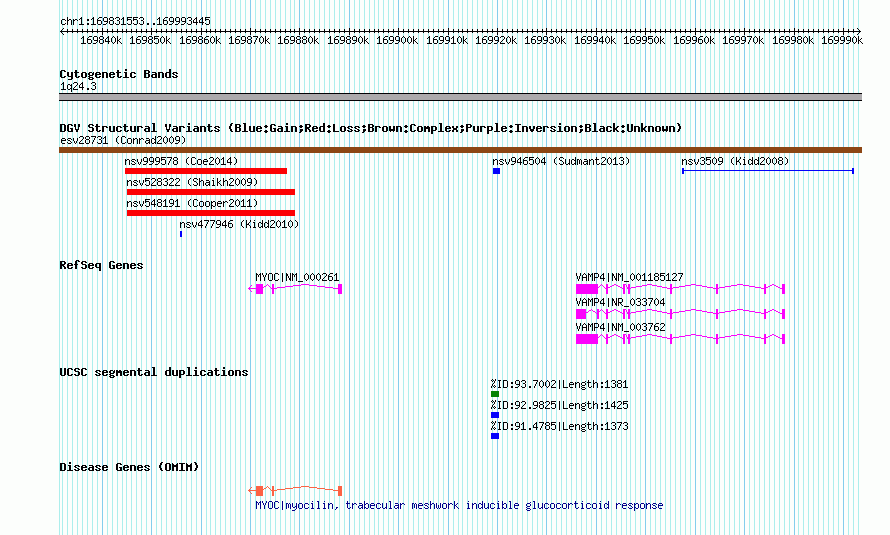Click the VAMP4 NM_003762 transcript glyph
This screenshot has height=535, width=890.
680,339
